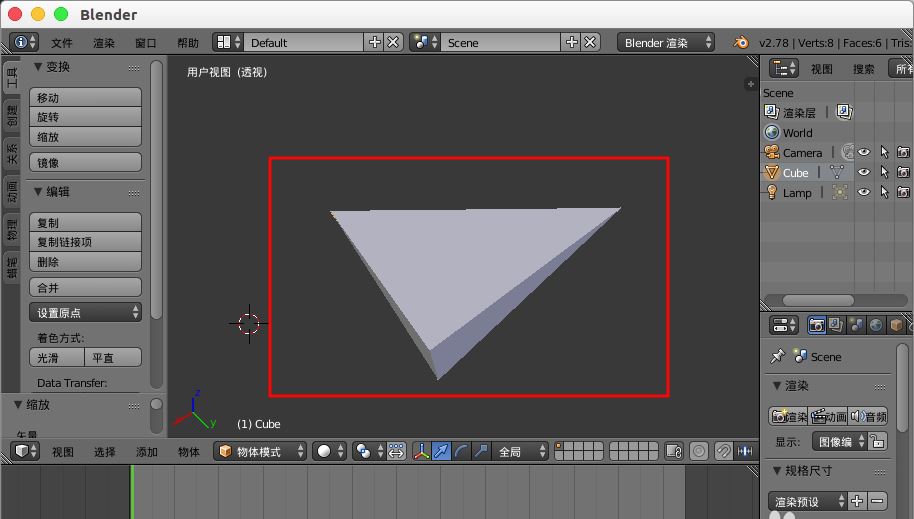Click the Lamp data icon in outliner
The height and width of the screenshot is (519, 914).
[840, 192]
